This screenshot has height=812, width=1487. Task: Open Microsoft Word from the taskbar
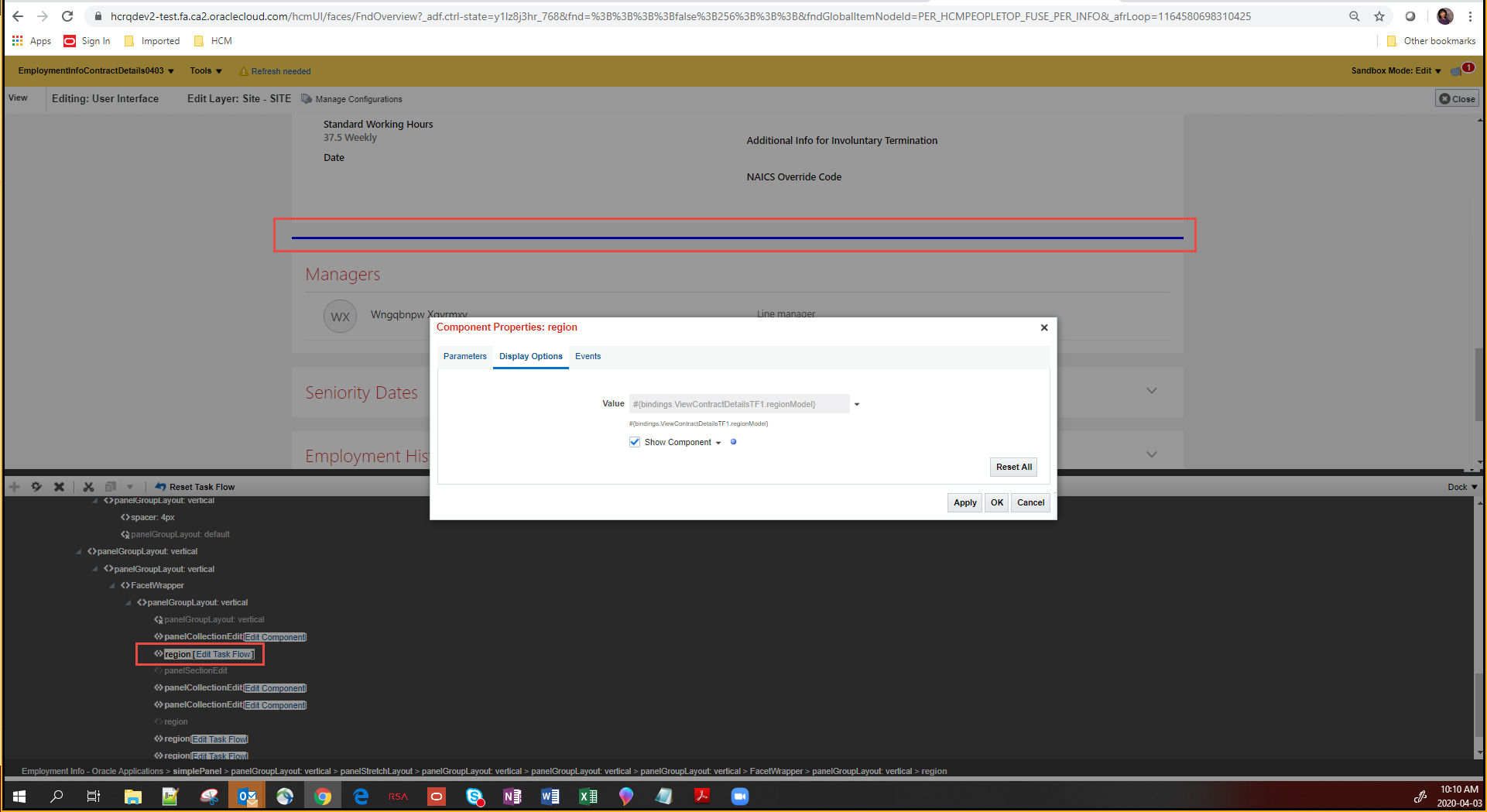[x=550, y=796]
